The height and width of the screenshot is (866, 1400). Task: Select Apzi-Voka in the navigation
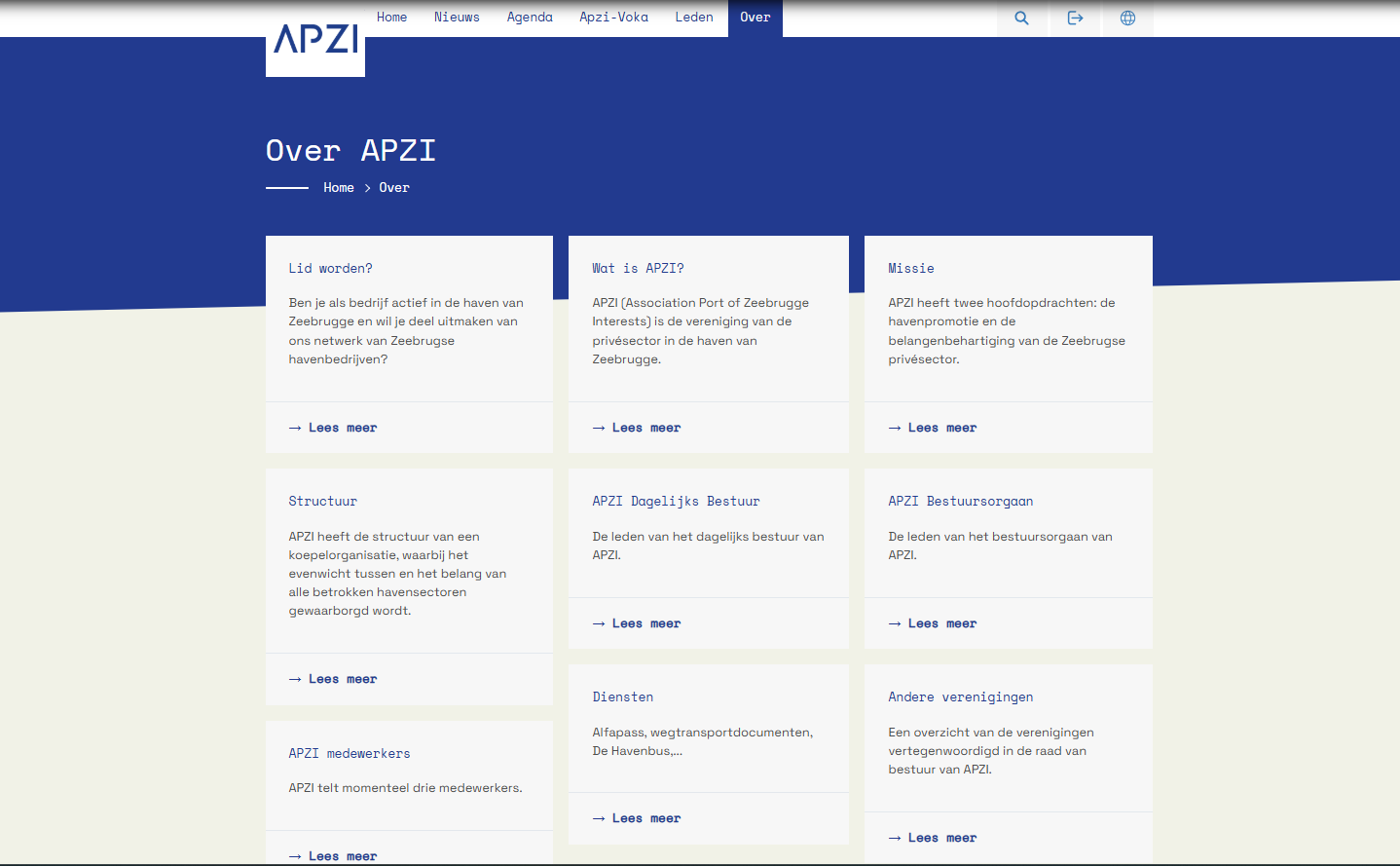[x=613, y=18]
